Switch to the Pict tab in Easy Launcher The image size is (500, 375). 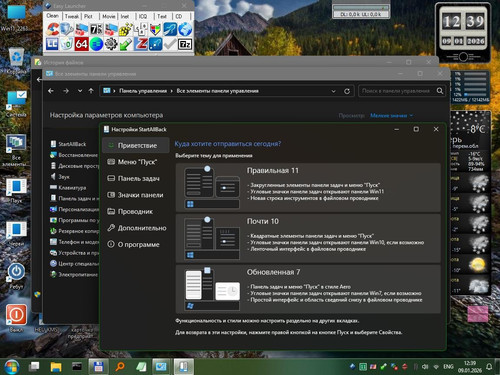coord(88,16)
